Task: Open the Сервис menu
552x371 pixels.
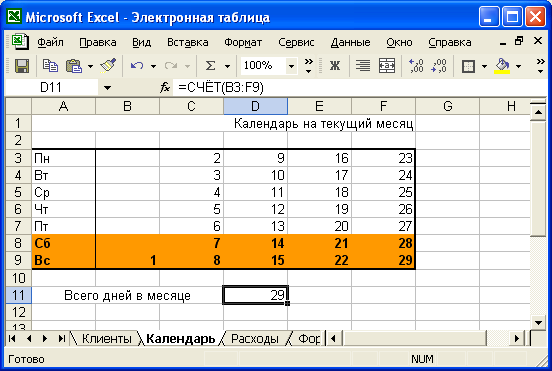Action: point(296,42)
